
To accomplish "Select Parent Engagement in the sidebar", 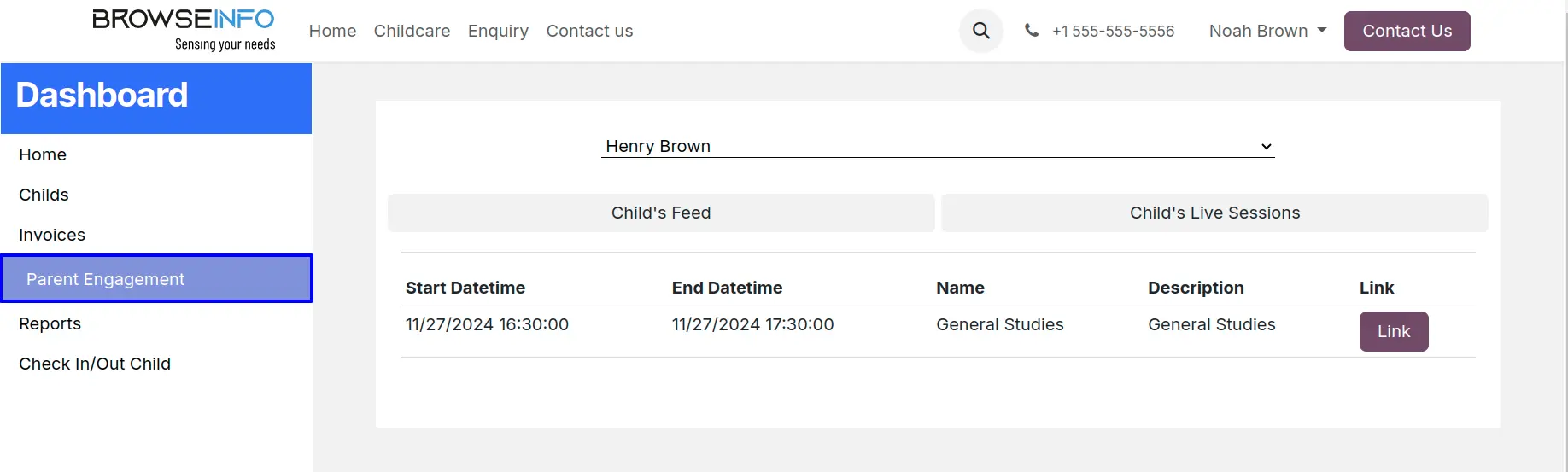I will (105, 279).
